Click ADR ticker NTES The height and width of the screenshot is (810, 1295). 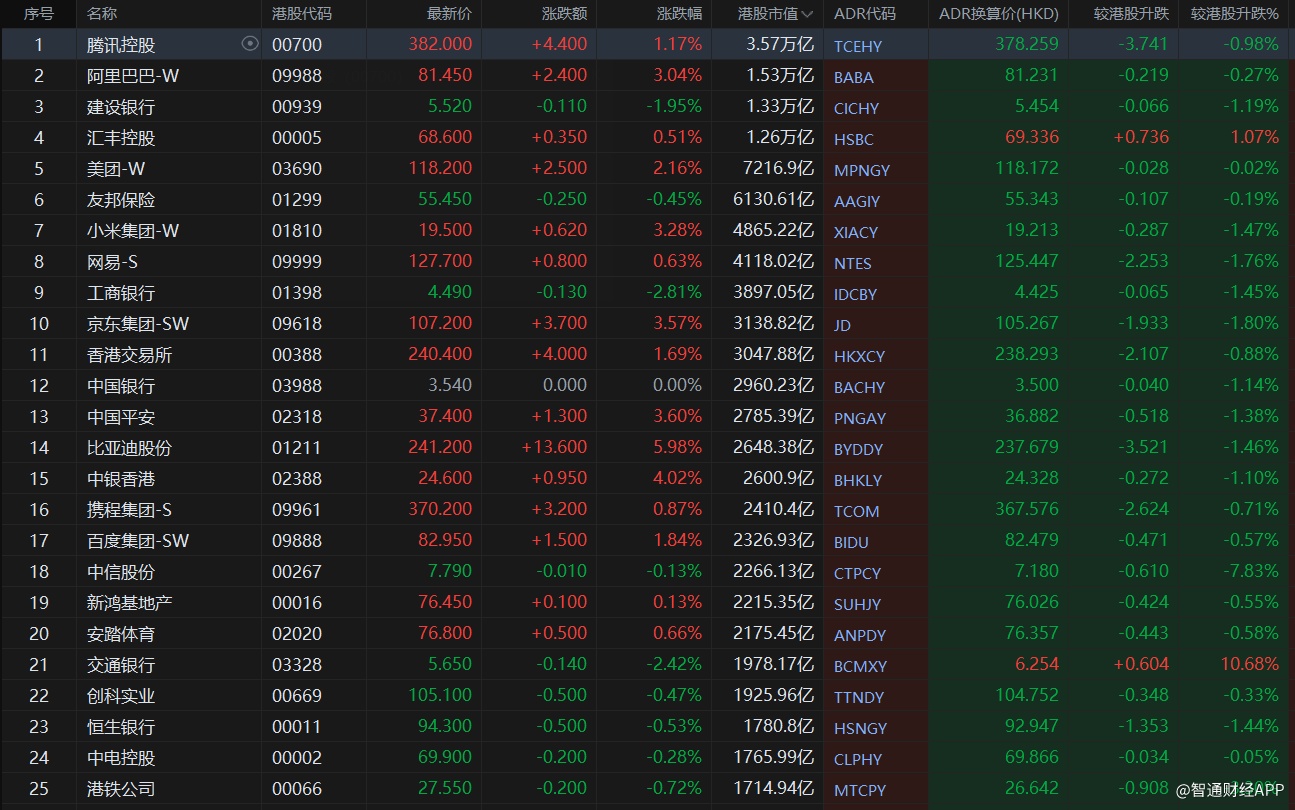tap(853, 263)
